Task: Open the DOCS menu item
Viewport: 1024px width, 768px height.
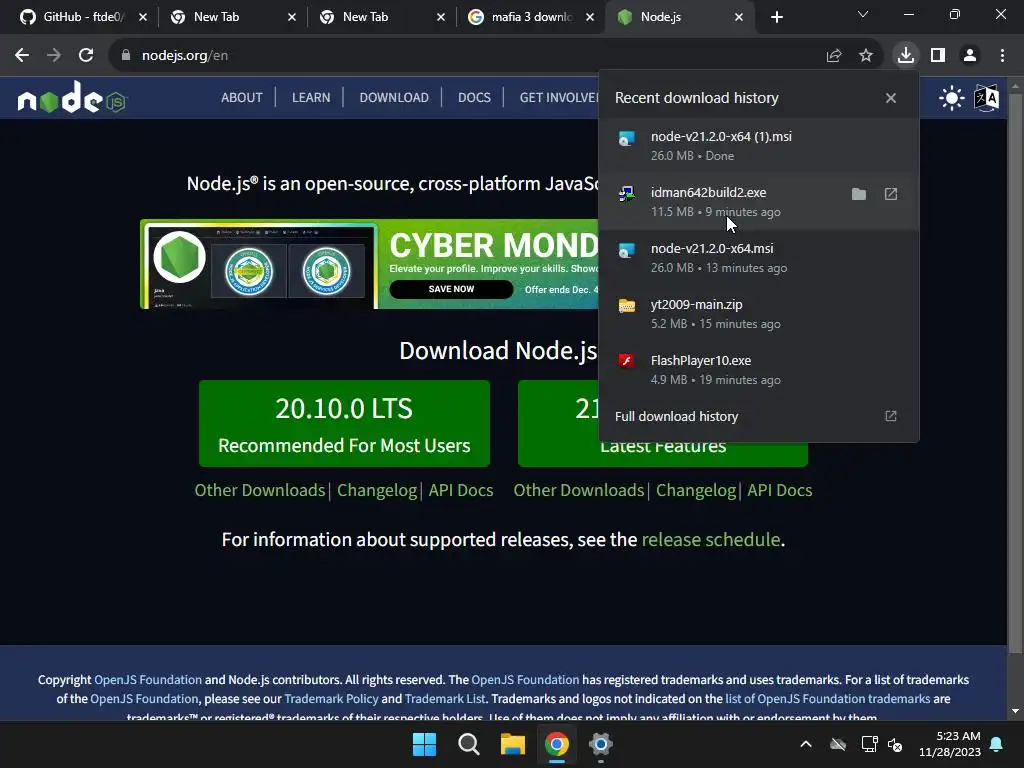Action: coord(474,97)
